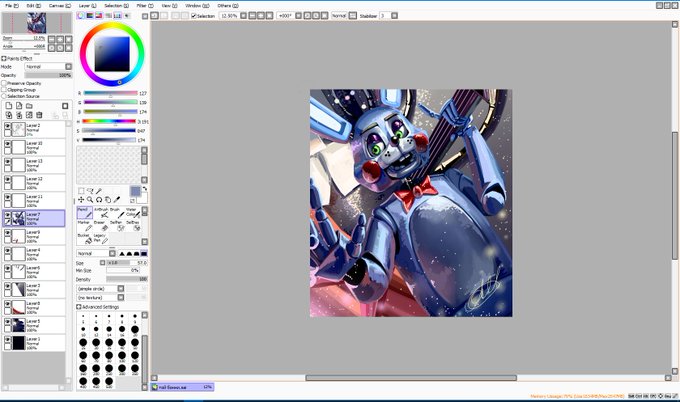Image resolution: width=680 pixels, height=402 pixels.
Task: Activate the zoom magnifier tool
Action: click(90, 199)
